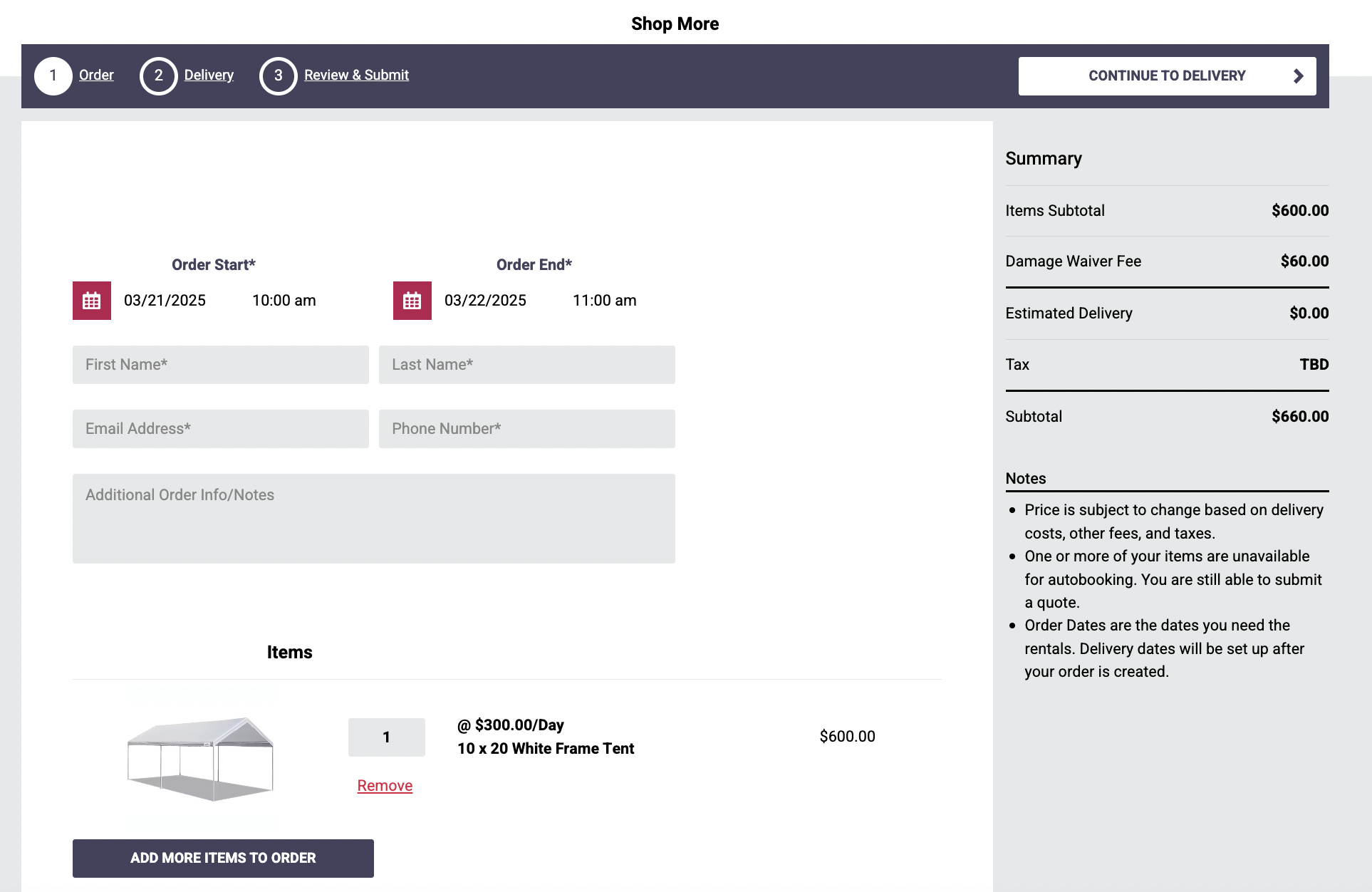The image size is (1372, 892).
Task: Select the step 2 circle indicator
Action: [158, 76]
